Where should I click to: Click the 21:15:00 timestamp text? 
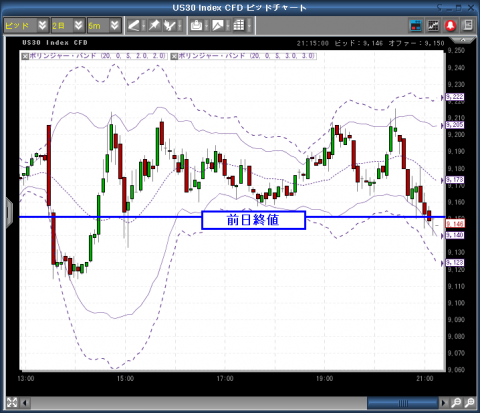point(313,43)
